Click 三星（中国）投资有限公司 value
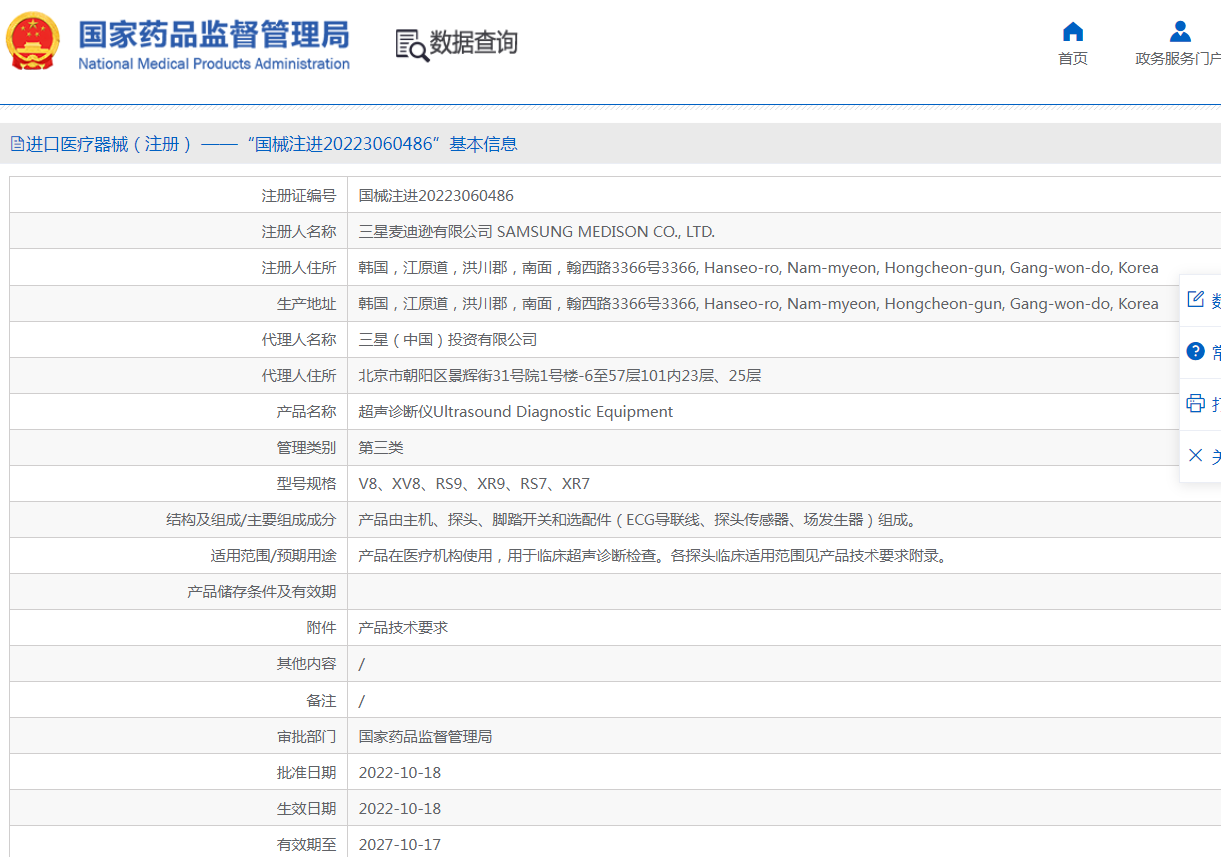This screenshot has width=1221, height=857. (x=448, y=340)
